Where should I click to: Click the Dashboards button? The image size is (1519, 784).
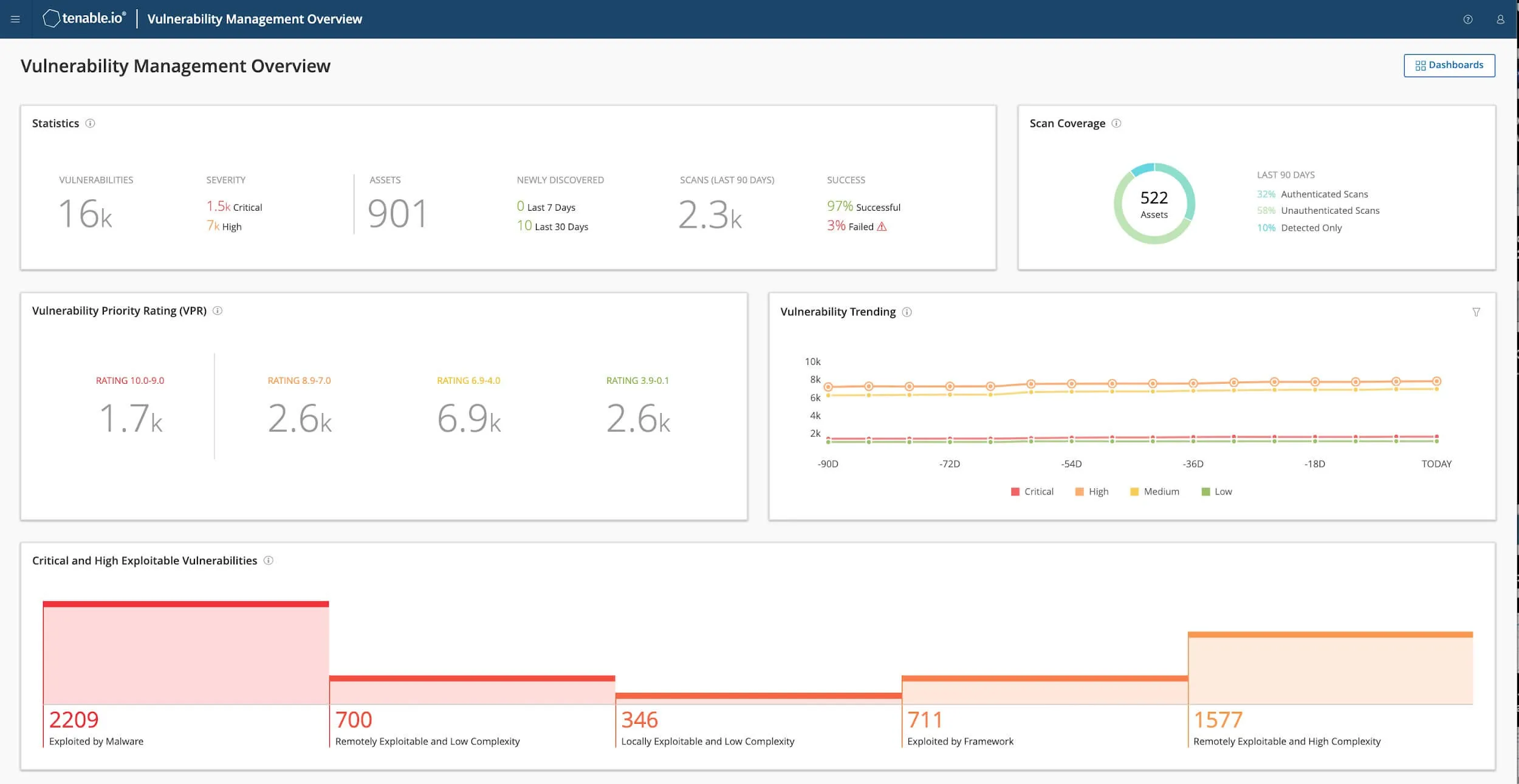click(1449, 65)
